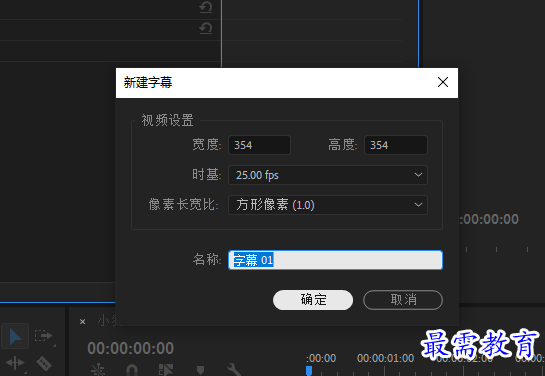Reset the second parameter with its reset arrow

206,28
